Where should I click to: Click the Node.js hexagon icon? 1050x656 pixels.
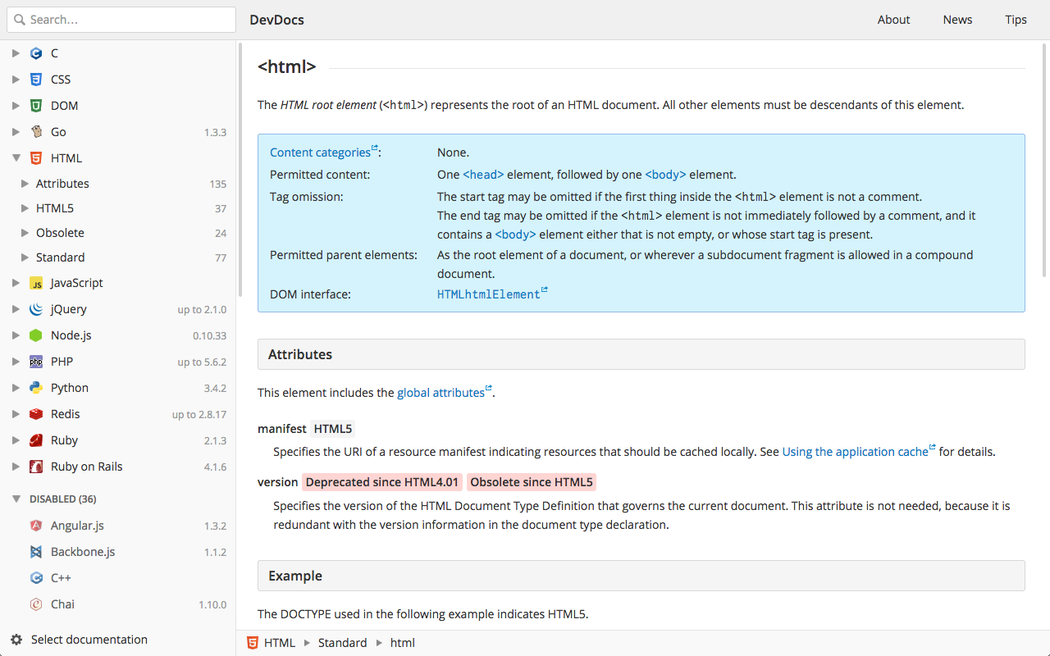(x=36, y=336)
